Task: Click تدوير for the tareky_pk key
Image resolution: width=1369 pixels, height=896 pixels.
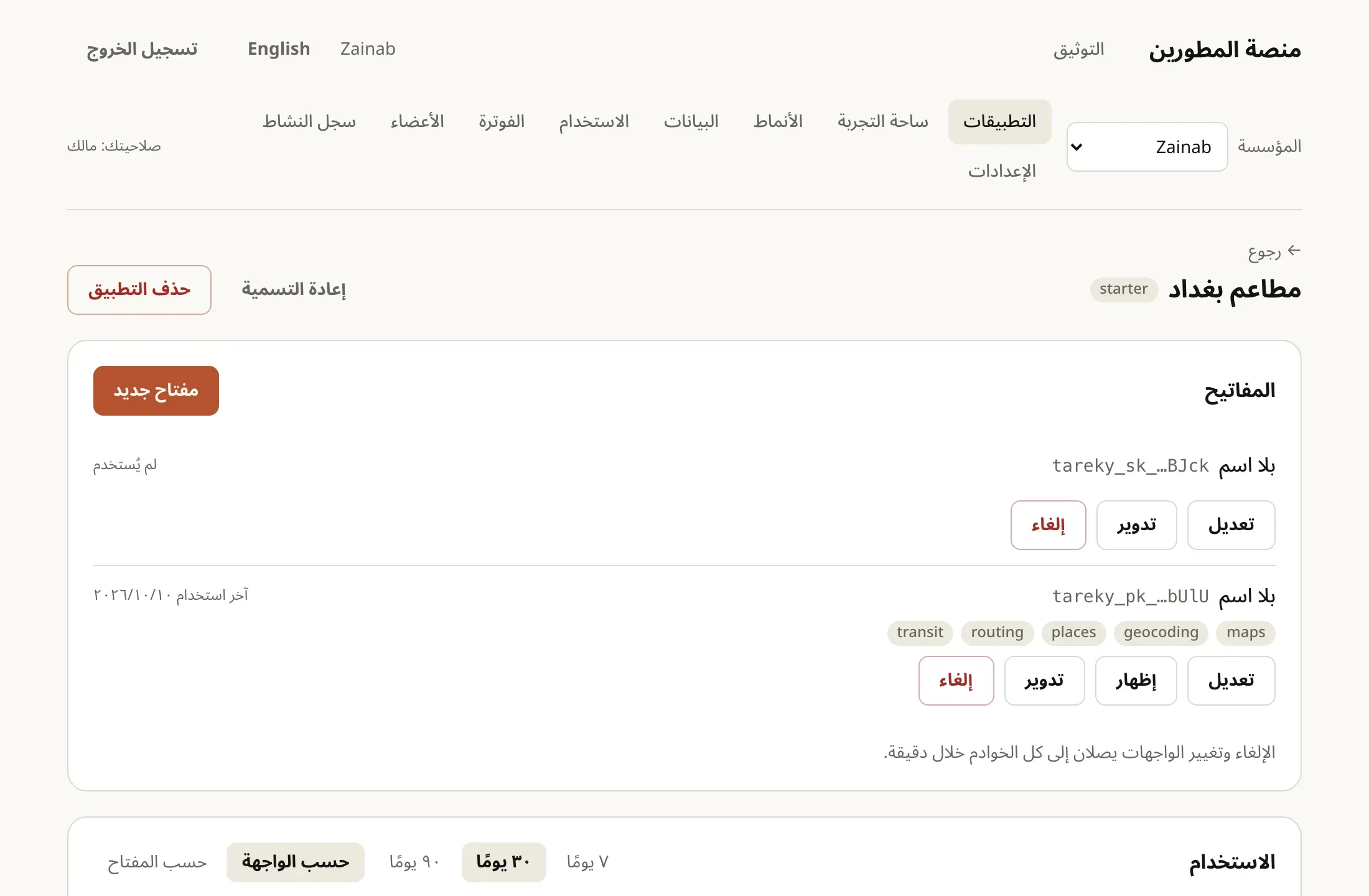Action: tap(1044, 681)
